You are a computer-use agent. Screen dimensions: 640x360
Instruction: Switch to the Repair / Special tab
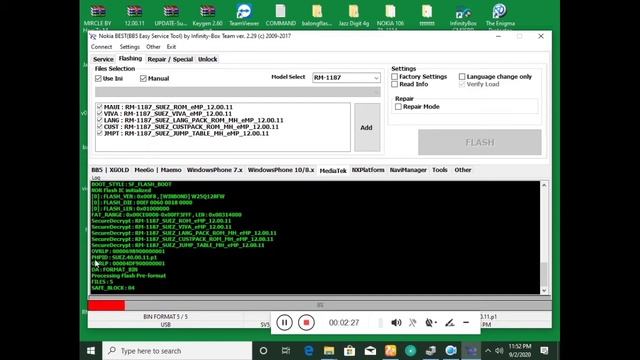pos(170,59)
